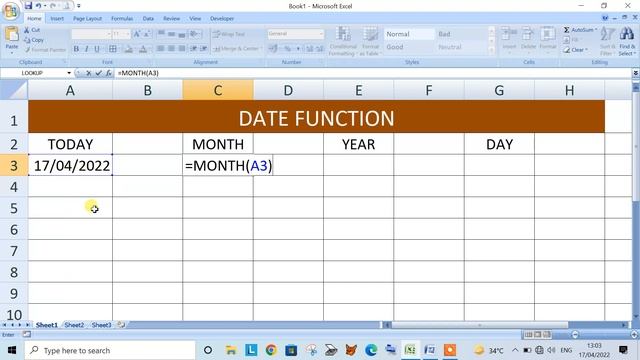Image resolution: width=640 pixels, height=360 pixels.
Task: Click in the formula bar text
Action: tap(138, 73)
